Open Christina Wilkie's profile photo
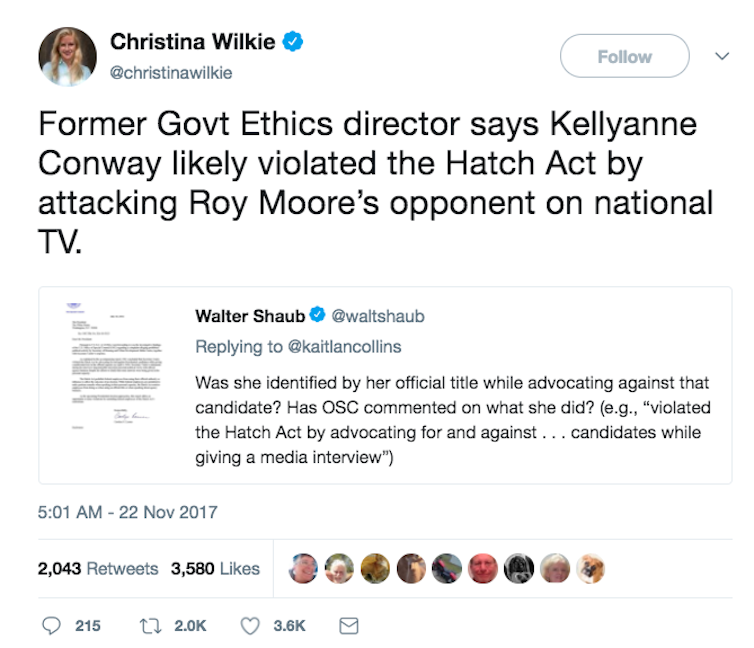The image size is (754, 648). (68, 56)
